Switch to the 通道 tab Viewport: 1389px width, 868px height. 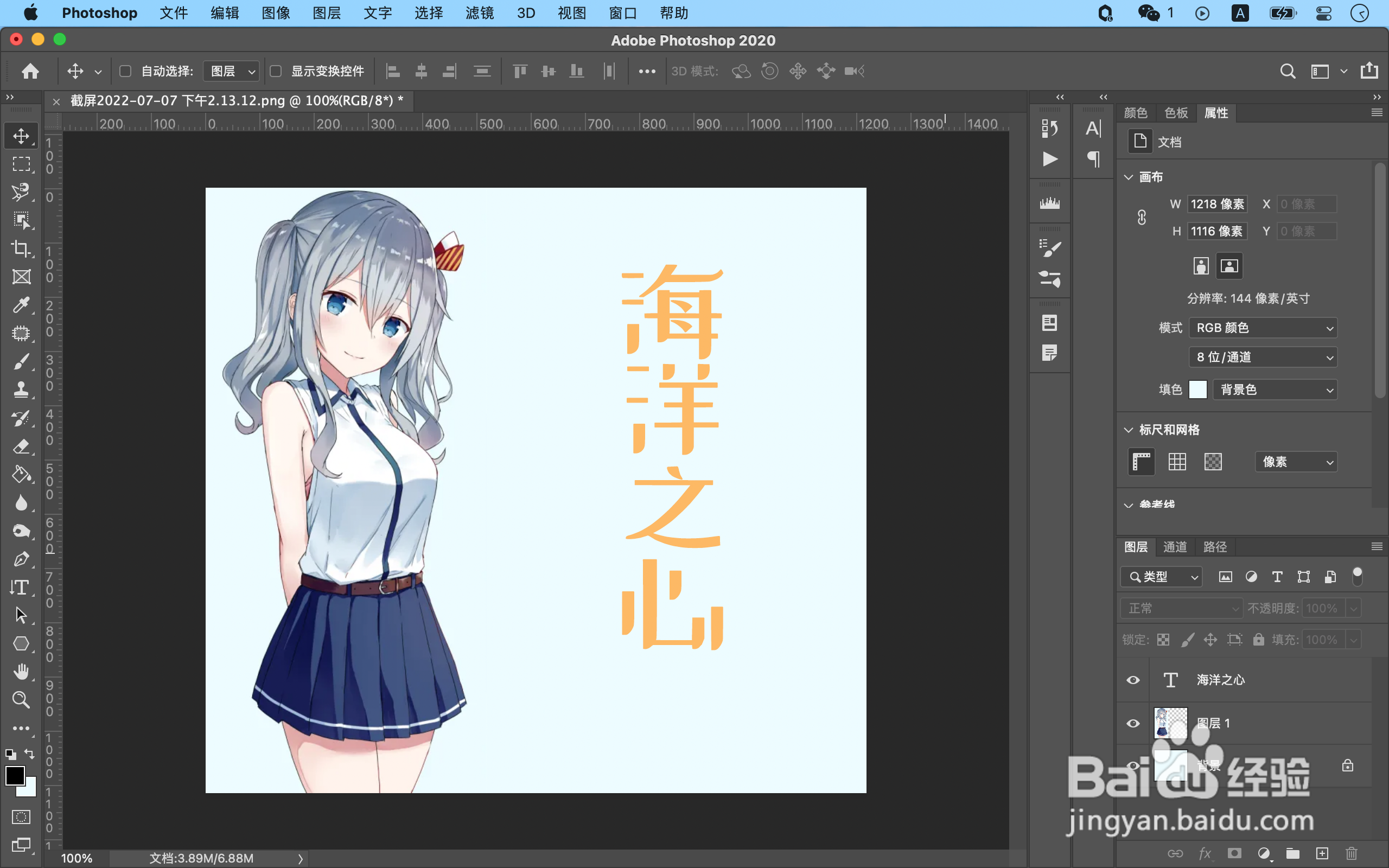1175,547
